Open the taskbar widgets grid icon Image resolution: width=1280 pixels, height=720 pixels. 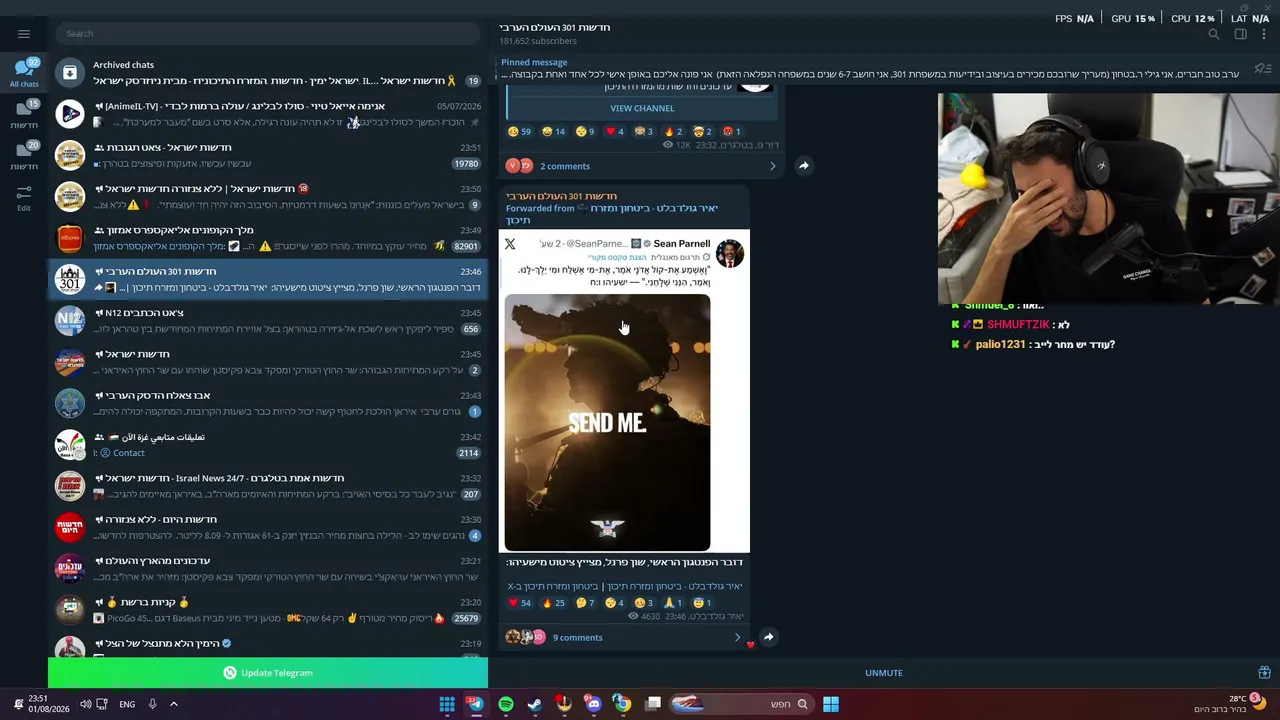tap(447, 704)
